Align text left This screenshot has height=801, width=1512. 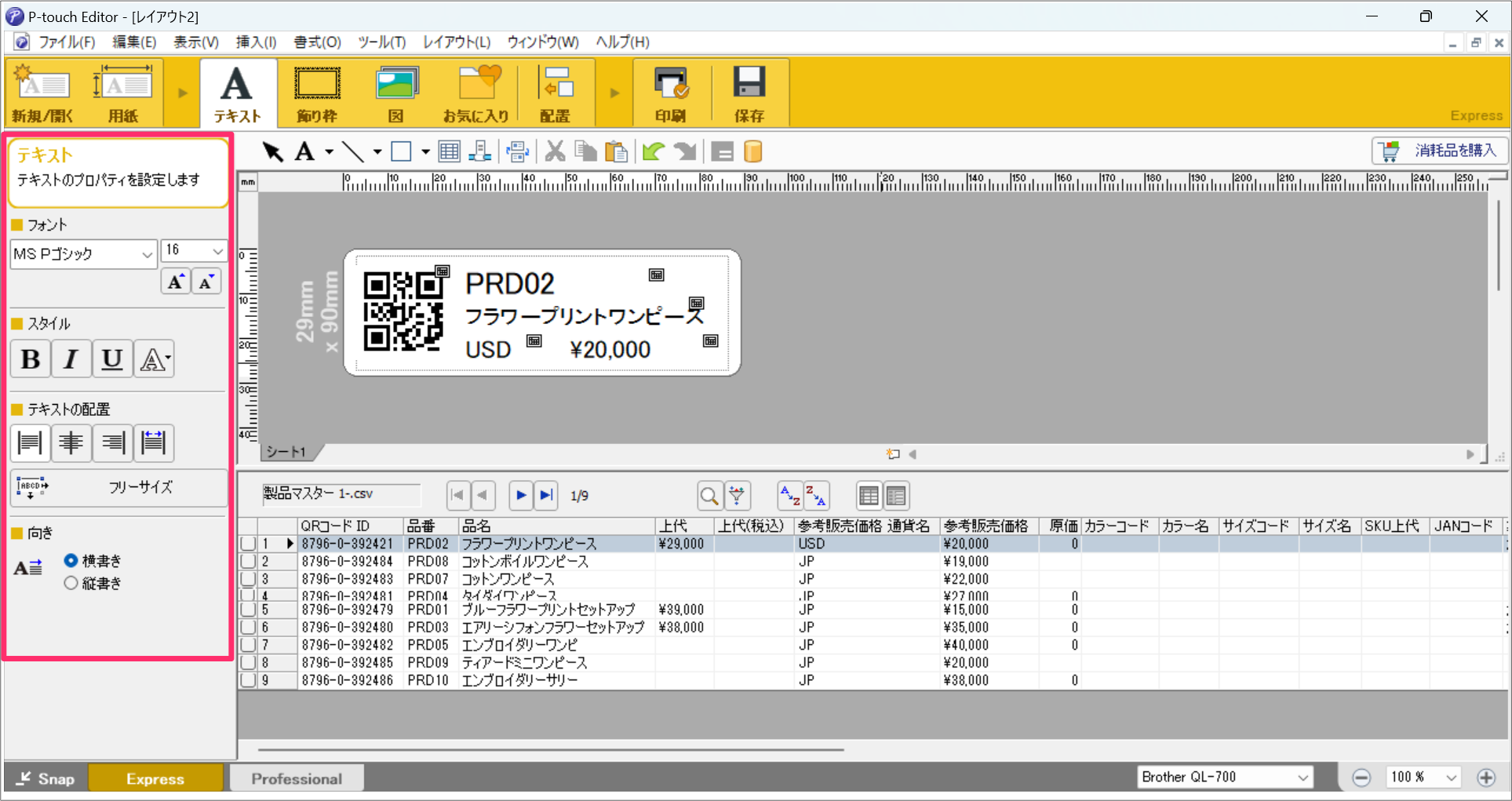pyautogui.click(x=30, y=442)
